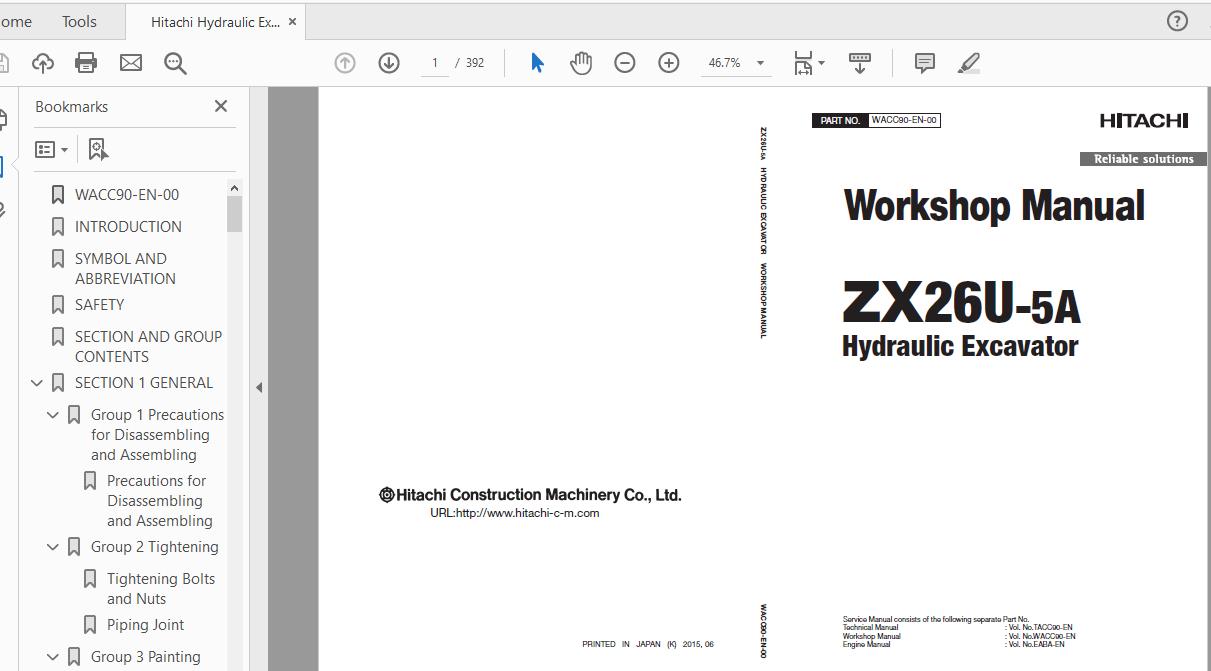Go to previous page arrow
This screenshot has width=1211, height=671.
345,63
